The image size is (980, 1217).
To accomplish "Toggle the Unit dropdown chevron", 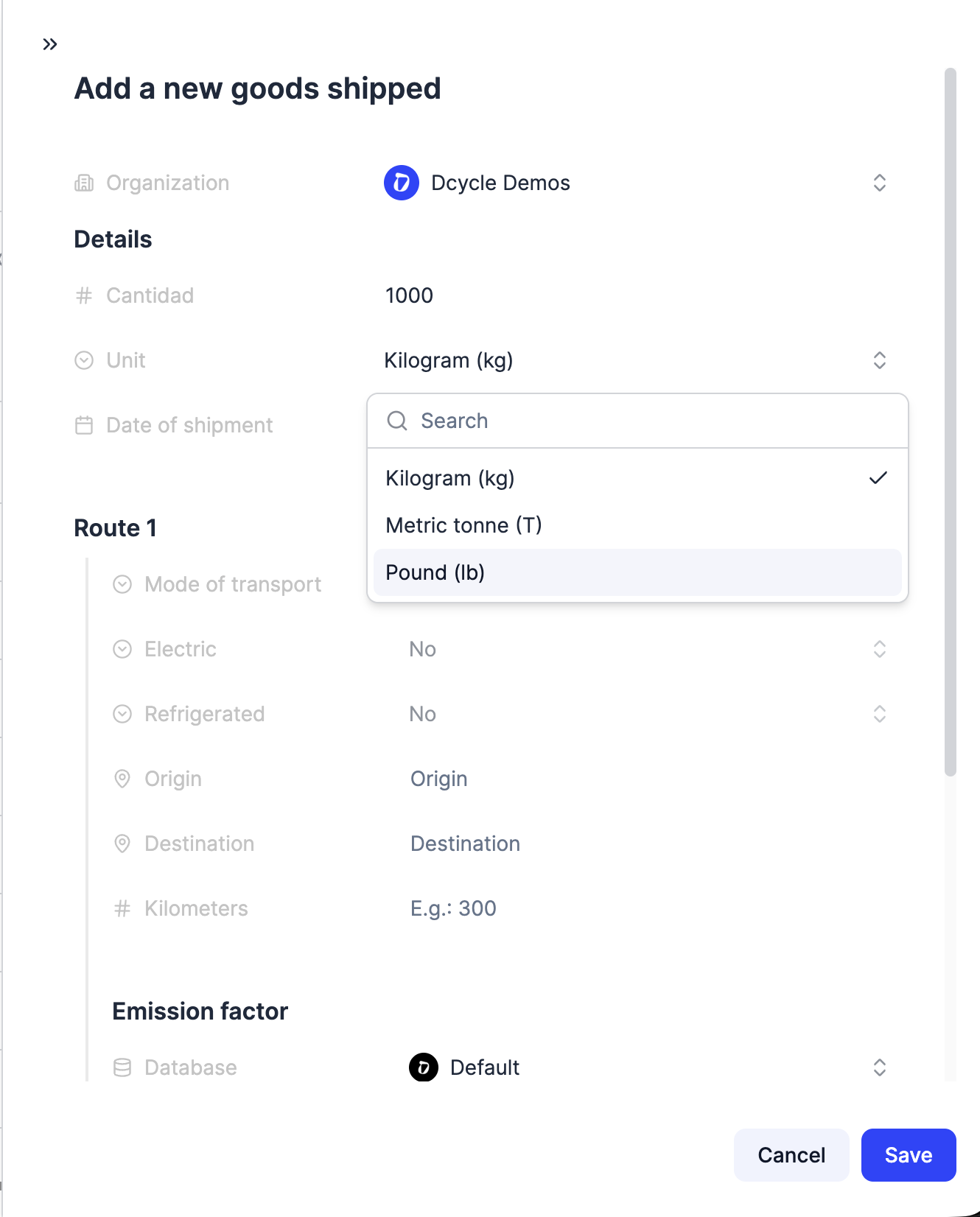I will pyautogui.click(x=880, y=360).
